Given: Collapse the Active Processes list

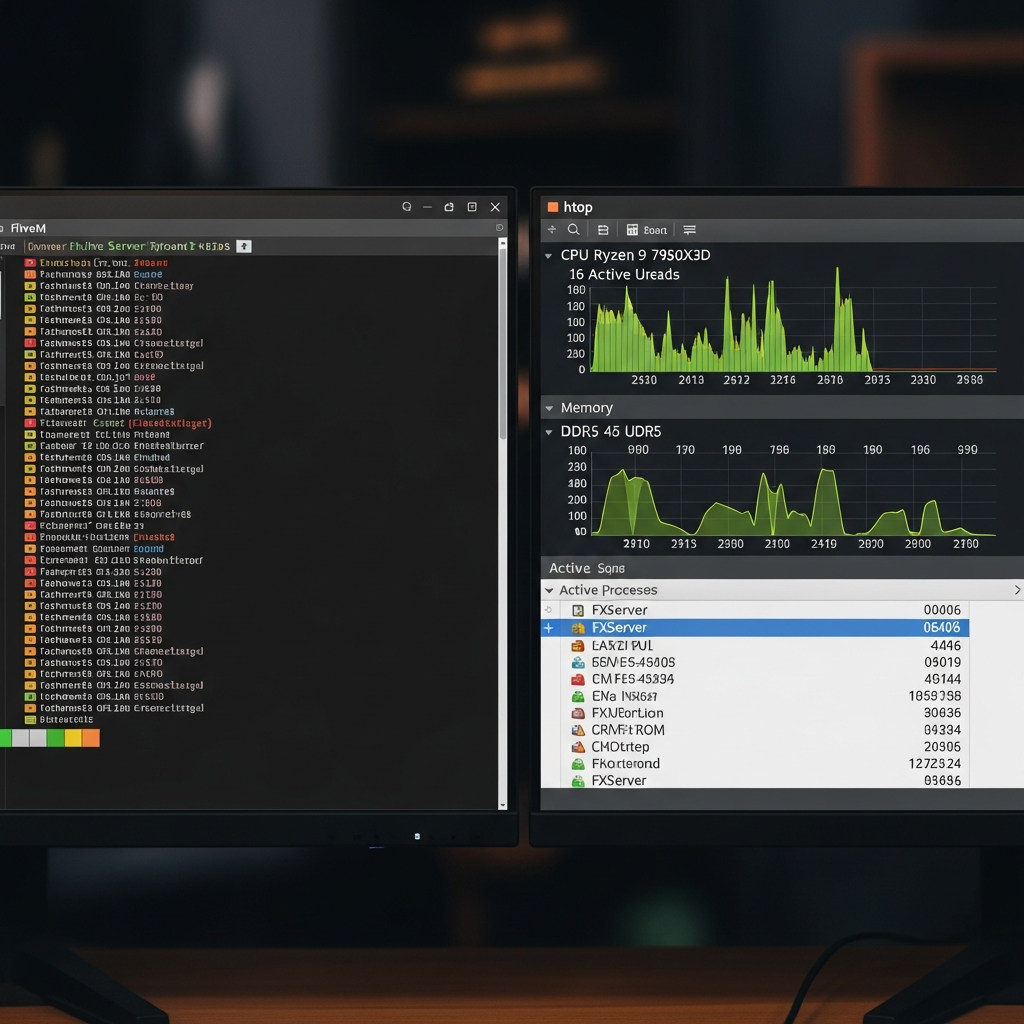Looking at the screenshot, I should [x=548, y=590].
